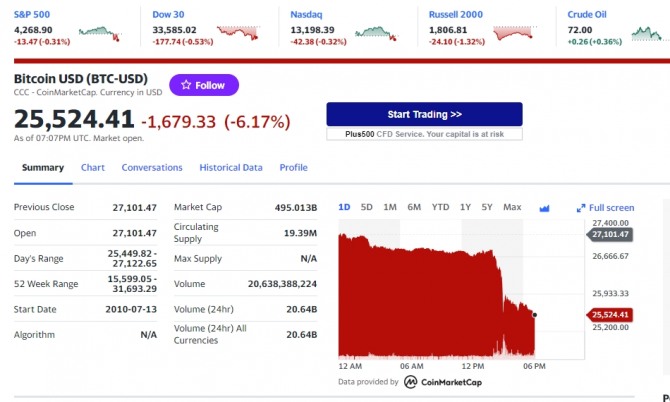670x402 pixels.
Task: Click the CoinMarketCap logo below chart
Action: pos(443,382)
